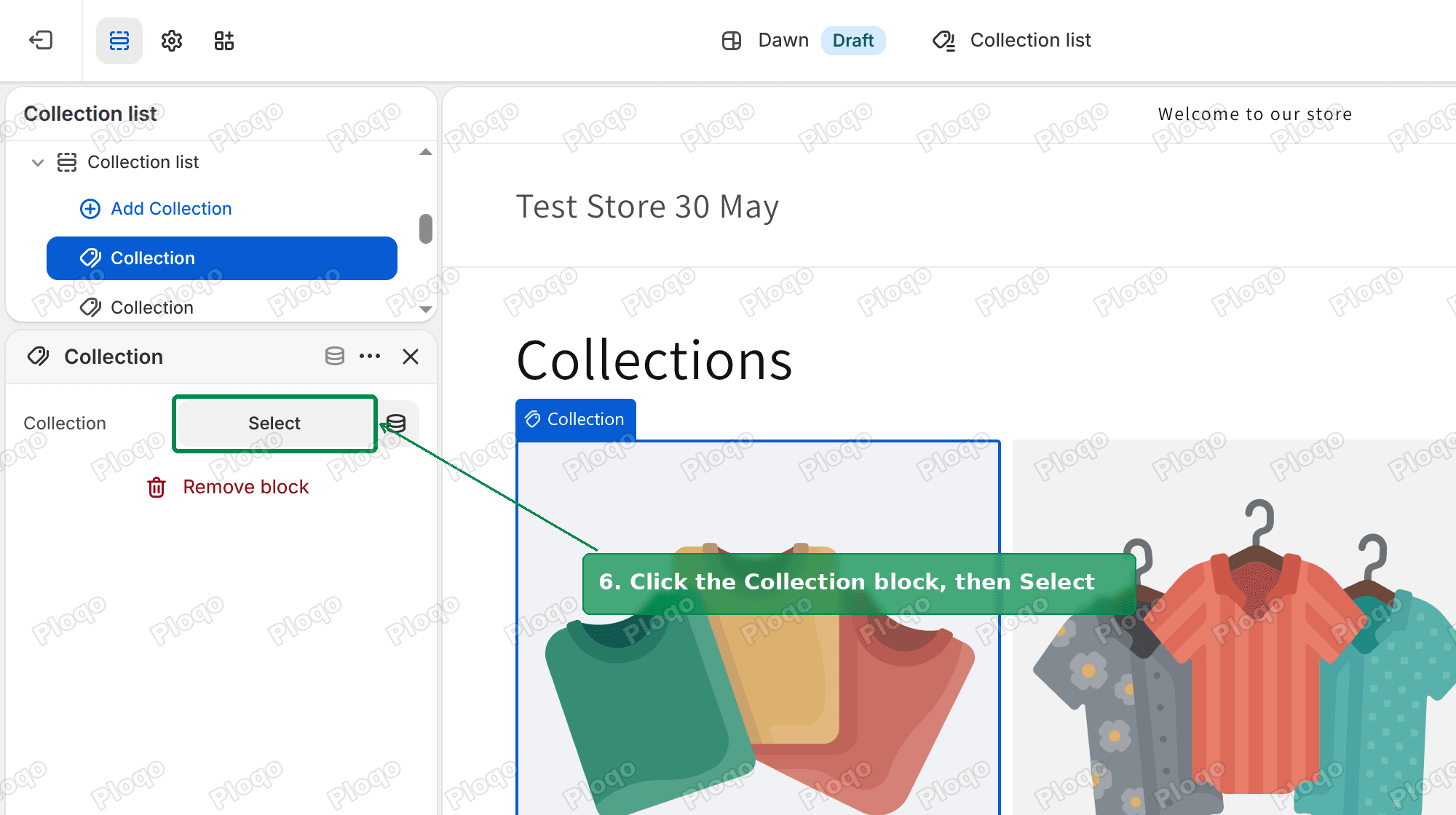Click the trash icon next to Remove block
The height and width of the screenshot is (815, 1456).
pos(157,487)
